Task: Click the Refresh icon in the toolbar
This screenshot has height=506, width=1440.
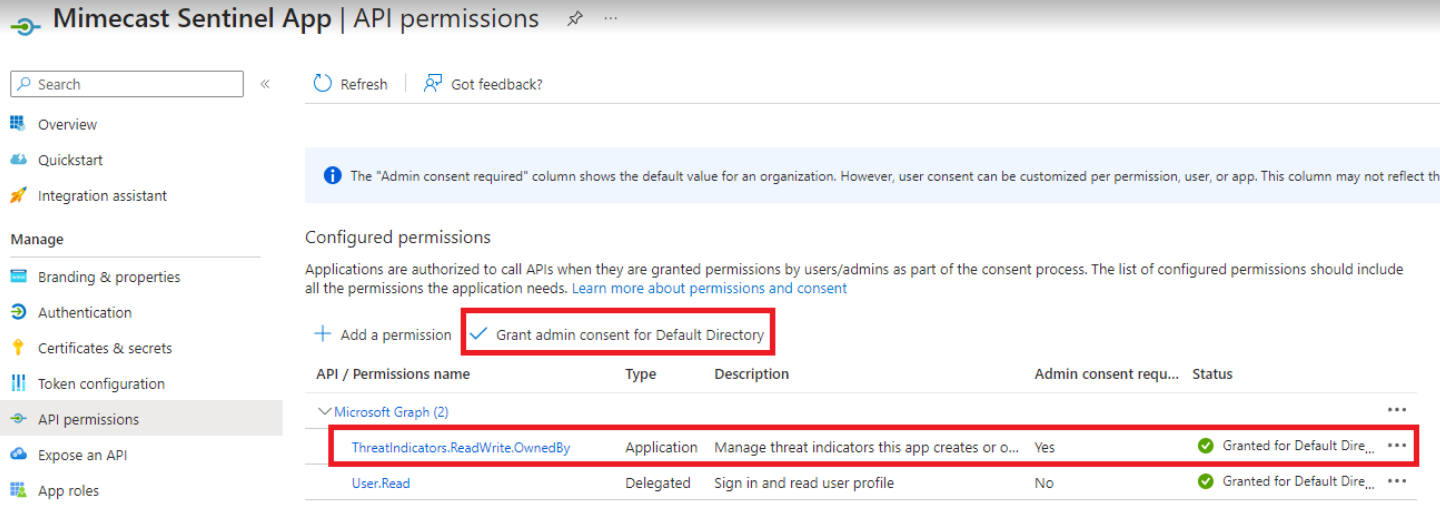Action: 323,84
